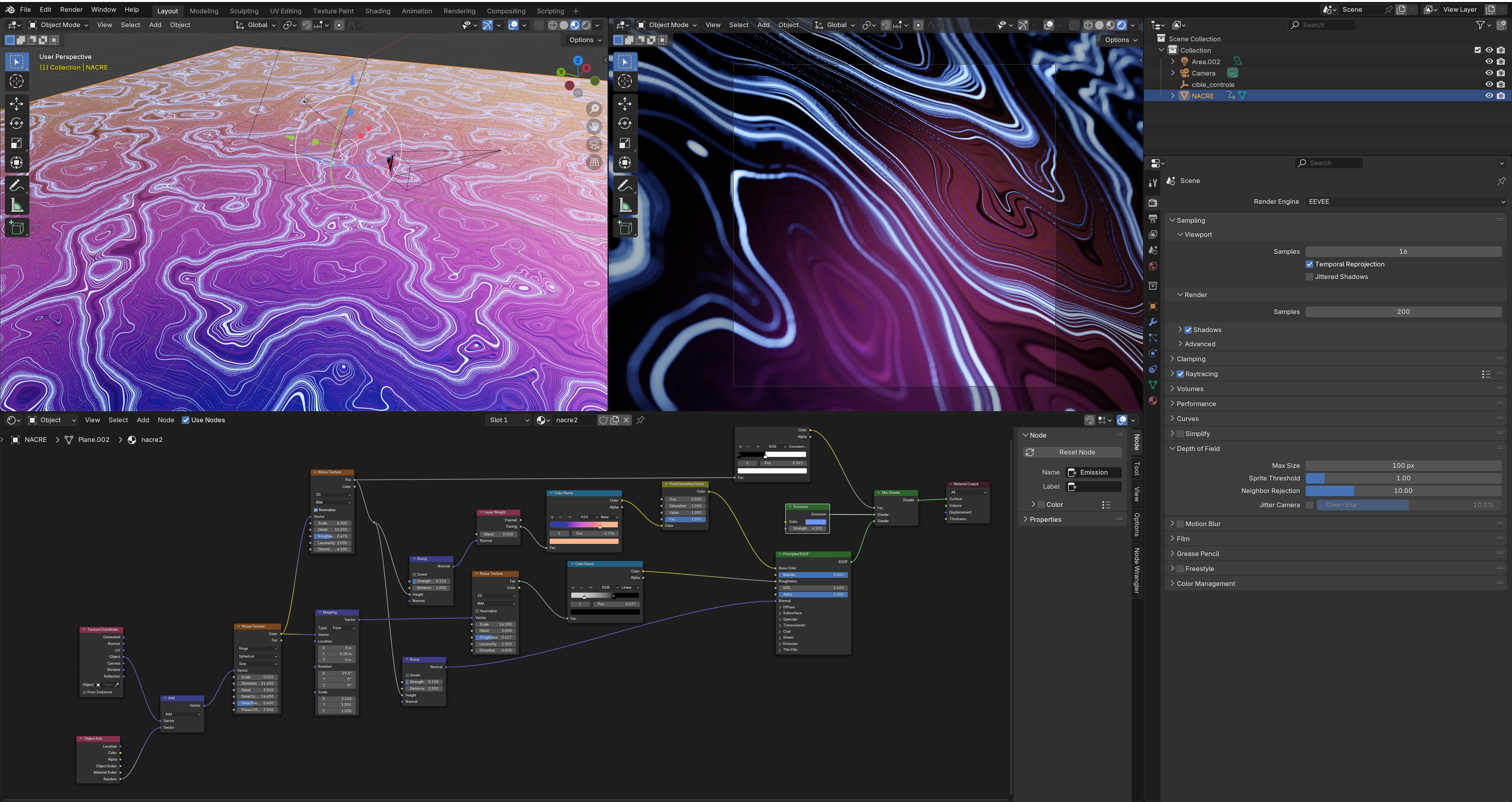
Task: Pick the Annotate tool in right viewport
Action: point(624,186)
